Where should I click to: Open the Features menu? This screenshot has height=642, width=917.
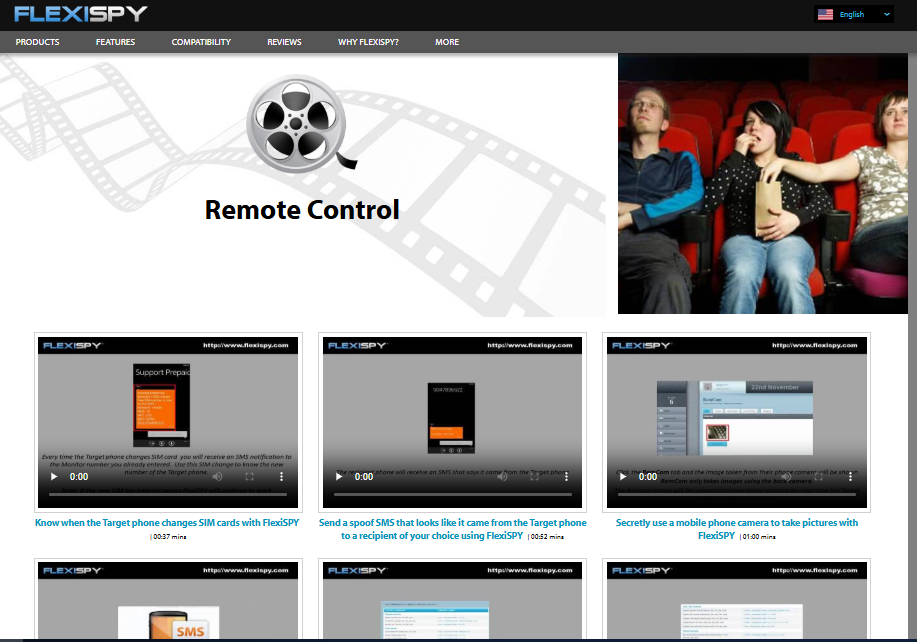[115, 42]
